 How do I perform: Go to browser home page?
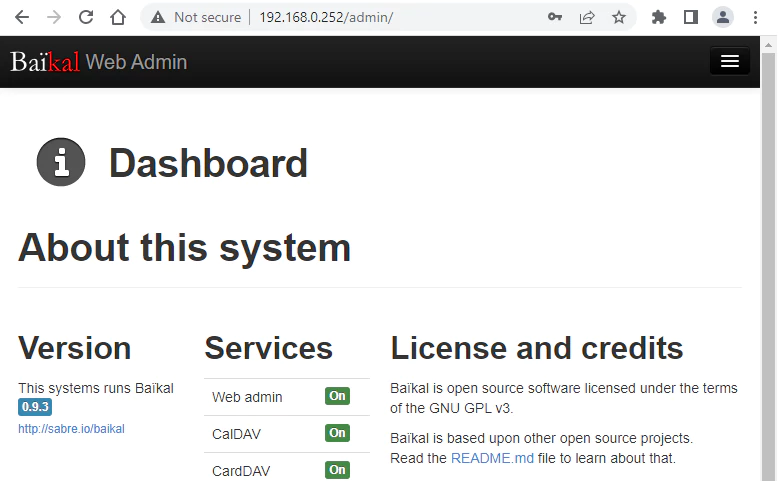tap(118, 17)
